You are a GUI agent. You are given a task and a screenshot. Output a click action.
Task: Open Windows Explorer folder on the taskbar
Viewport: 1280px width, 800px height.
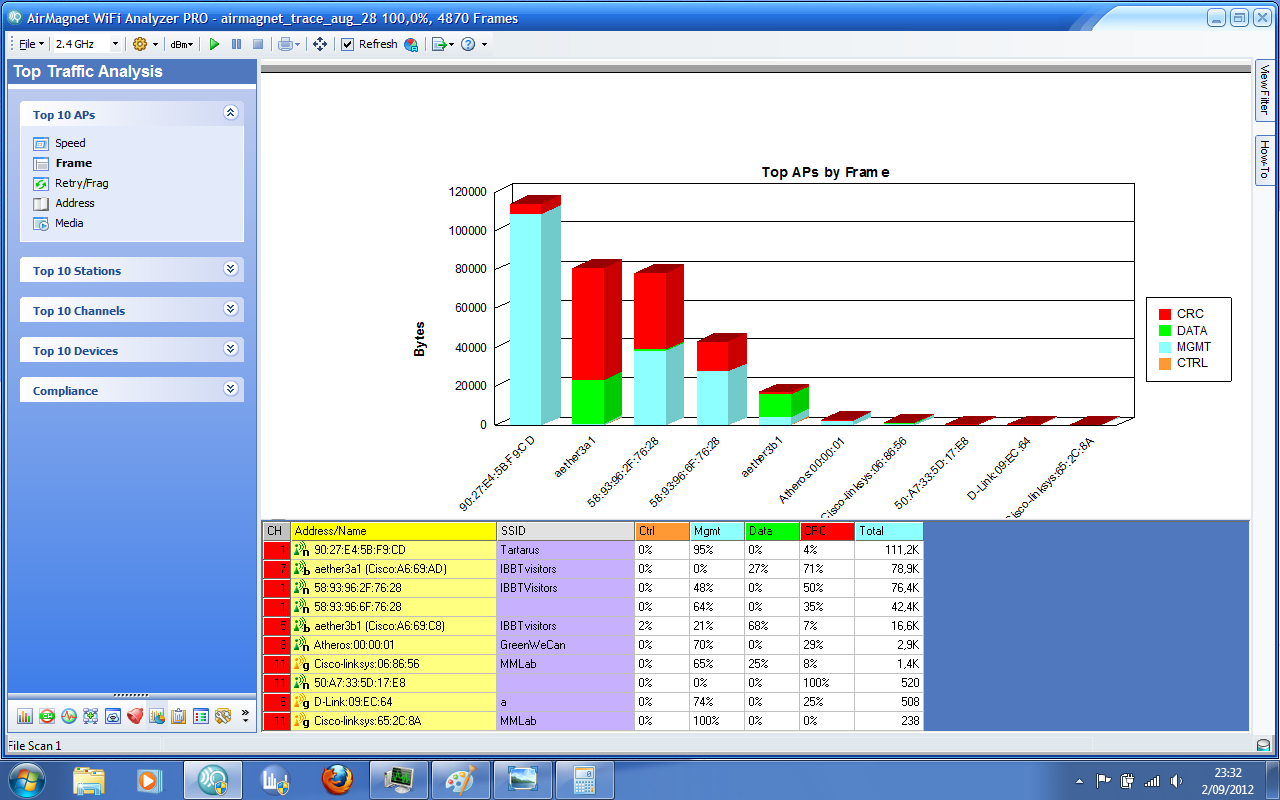[x=89, y=779]
